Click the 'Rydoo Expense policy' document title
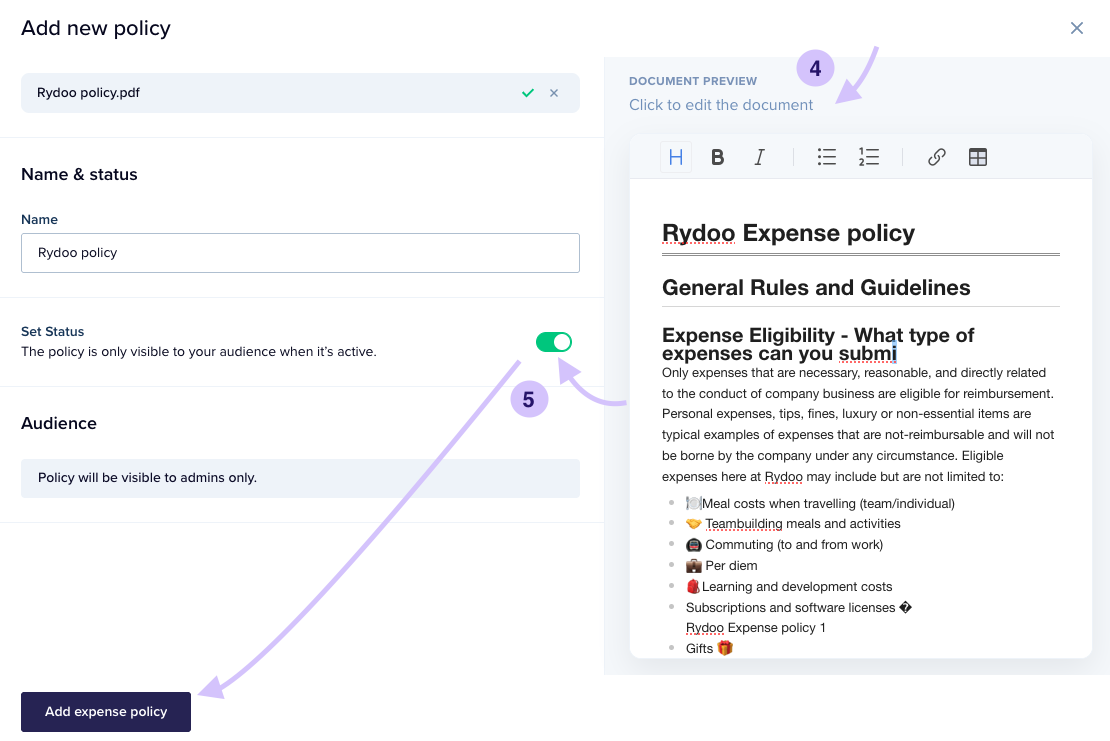Image resolution: width=1110 pixels, height=741 pixels. [788, 233]
